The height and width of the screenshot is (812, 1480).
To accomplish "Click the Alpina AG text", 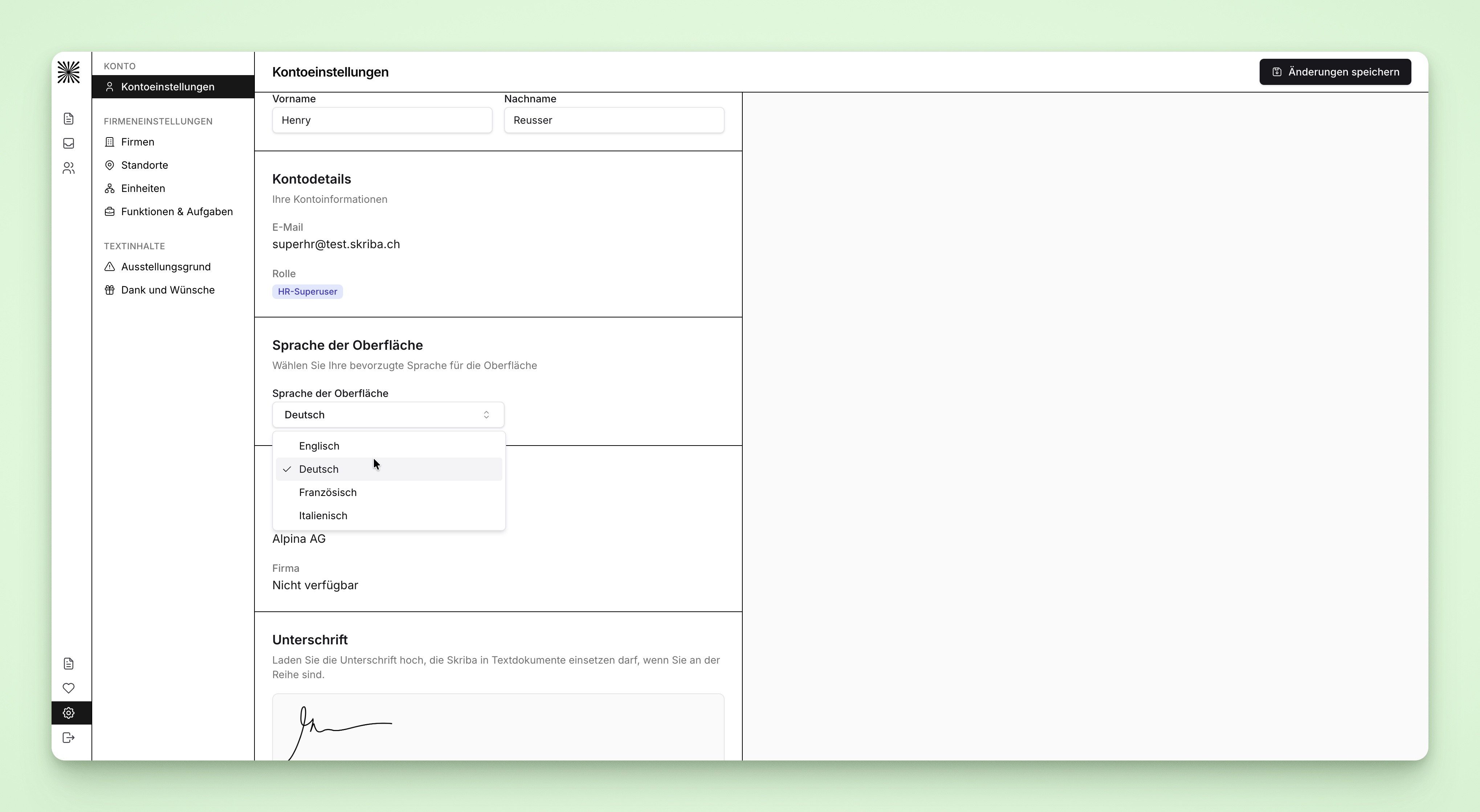I will pos(299,539).
